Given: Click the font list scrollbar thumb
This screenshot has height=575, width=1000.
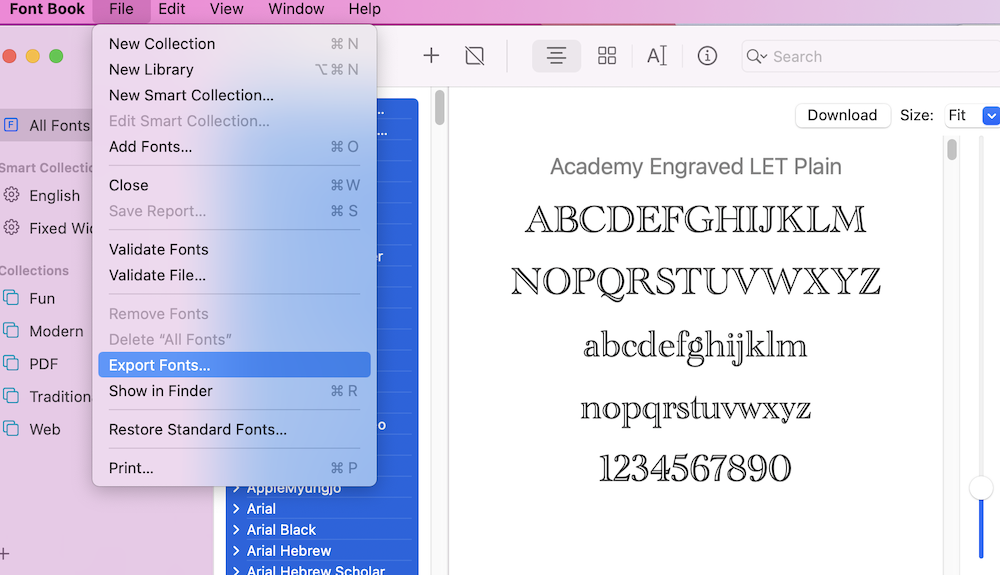Looking at the screenshot, I should [x=439, y=108].
